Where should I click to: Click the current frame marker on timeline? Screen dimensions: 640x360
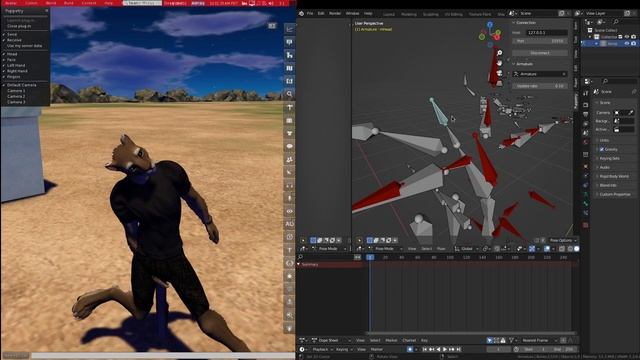pos(370,258)
